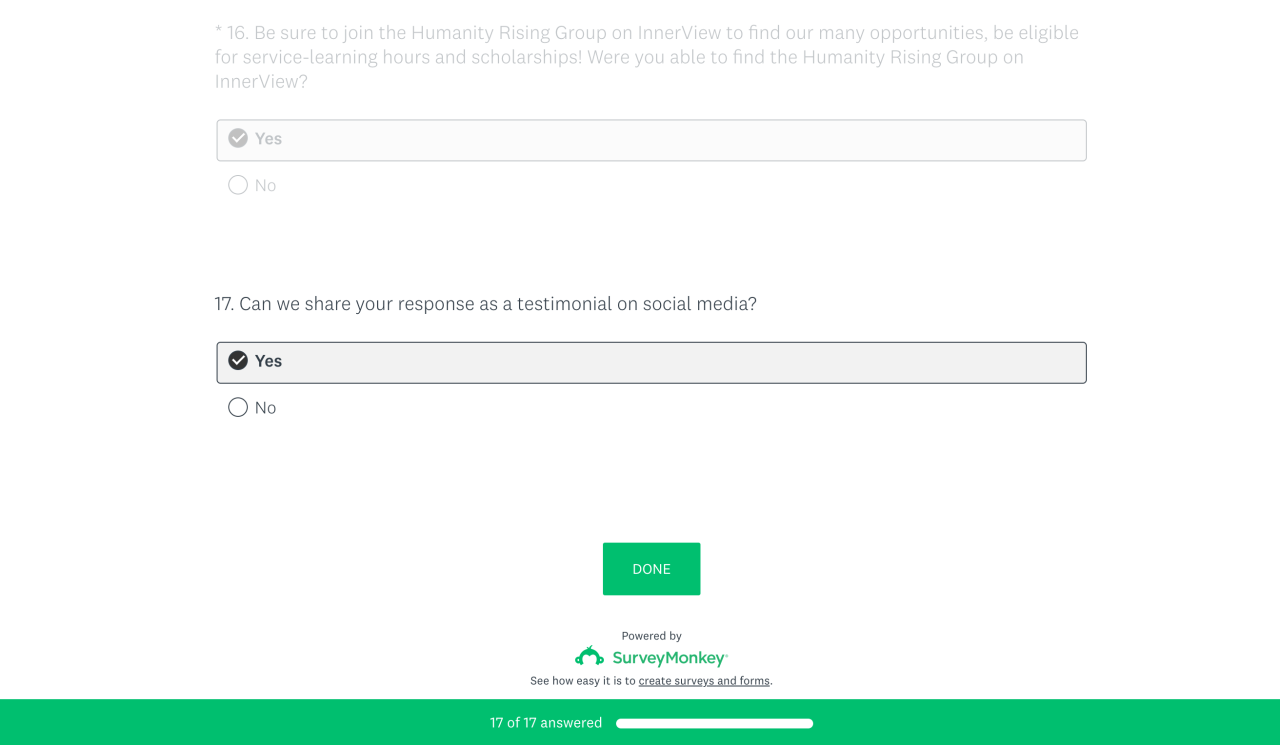The image size is (1280, 745).
Task: Click the question 16 Humanity Rising question text
Action: 646,57
